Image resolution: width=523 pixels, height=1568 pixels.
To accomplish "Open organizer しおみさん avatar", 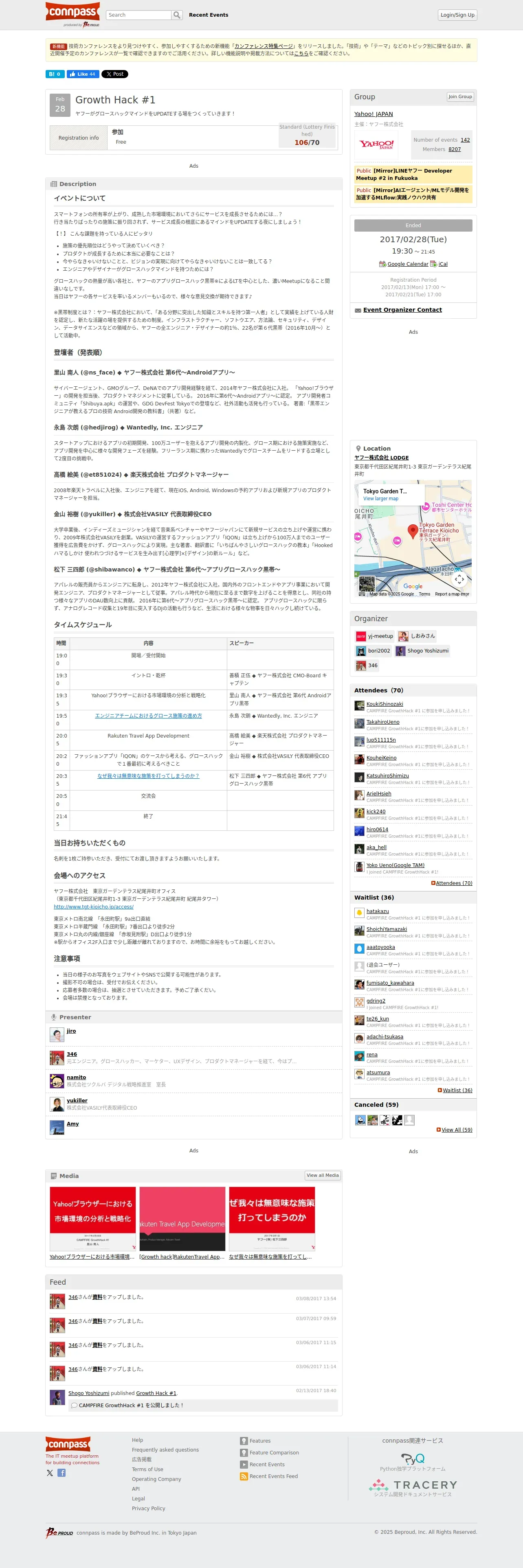I will click(403, 636).
